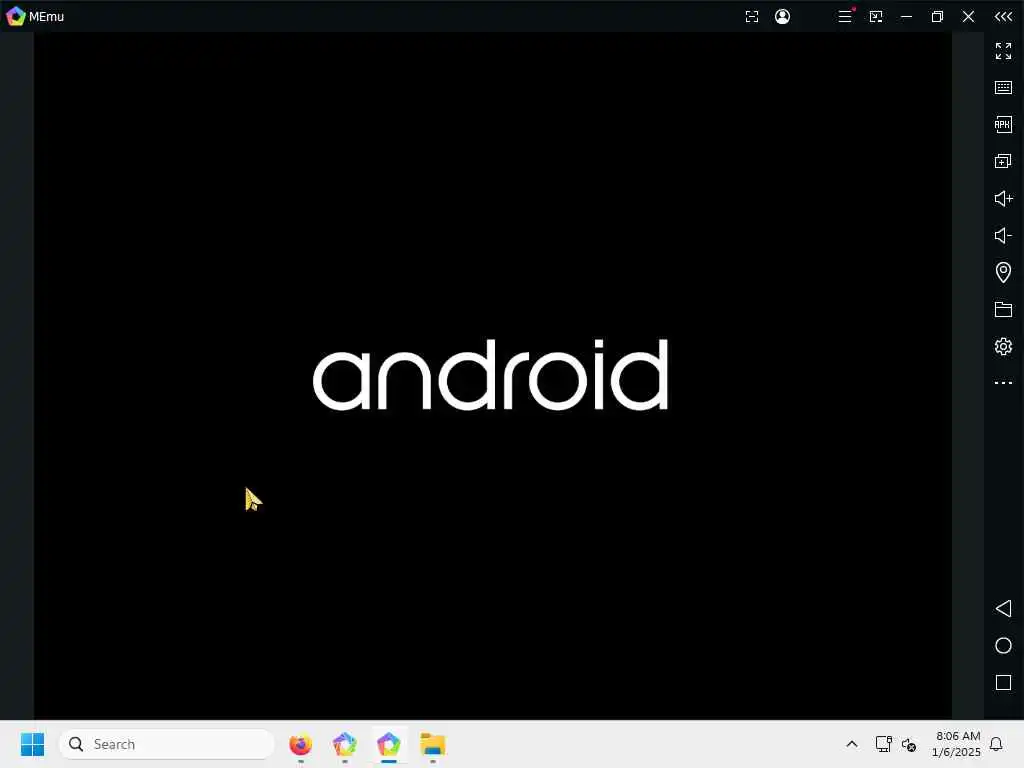Open the keyboard mapping tool
Viewport: 1024px width, 768px height.
pos(1003,88)
